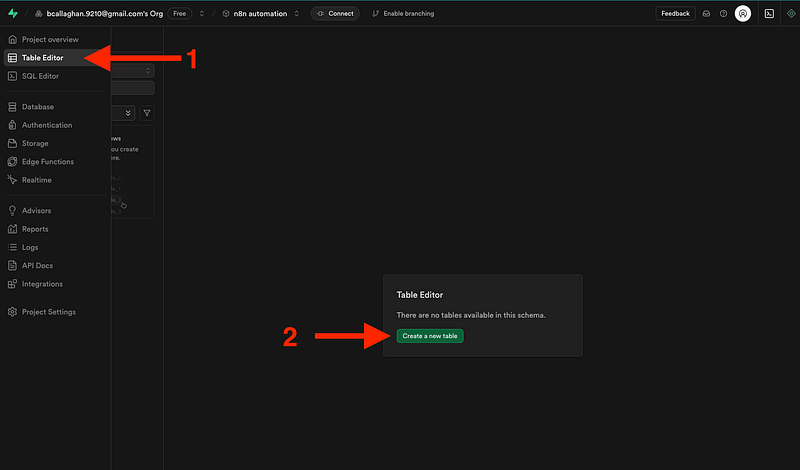Open the schema selector dropdown

134,70
